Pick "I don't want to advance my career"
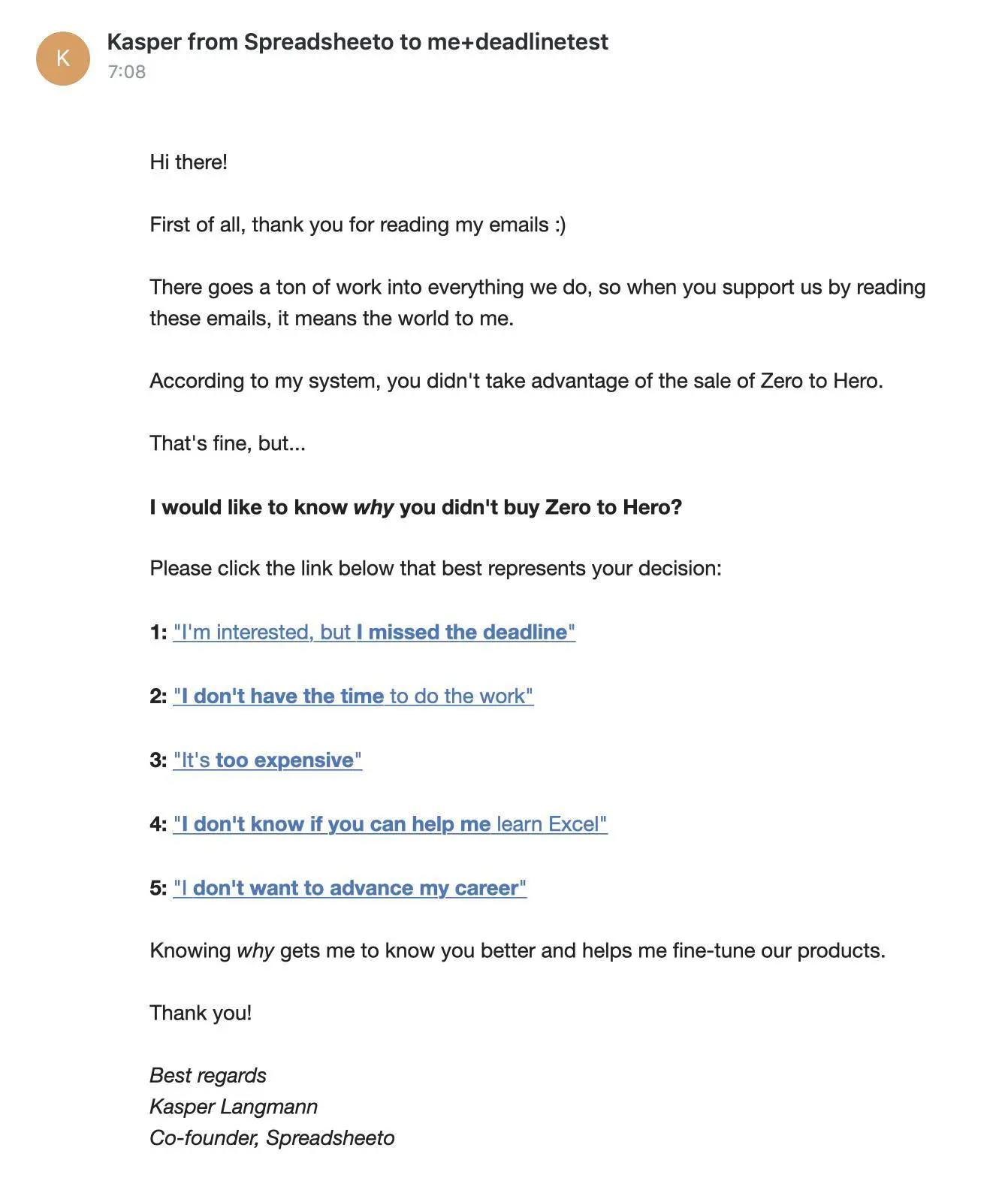 pos(349,888)
